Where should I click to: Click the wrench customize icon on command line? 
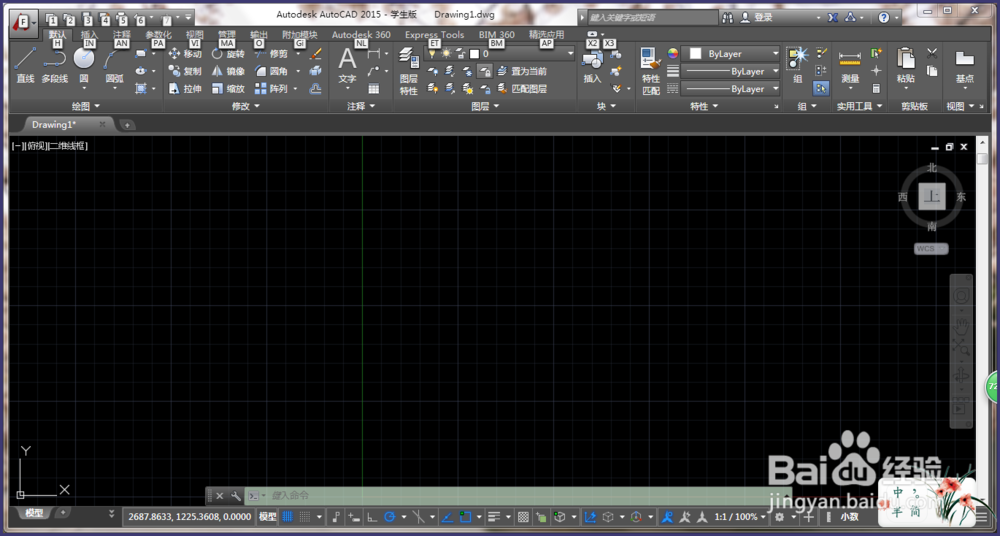pyautogui.click(x=235, y=495)
